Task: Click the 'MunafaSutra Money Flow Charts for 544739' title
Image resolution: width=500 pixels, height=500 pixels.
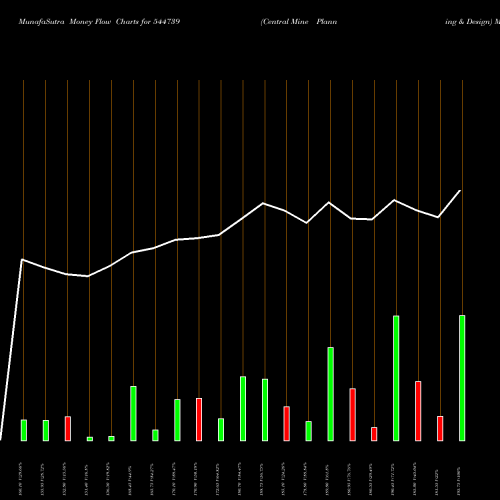Action: coord(99,22)
